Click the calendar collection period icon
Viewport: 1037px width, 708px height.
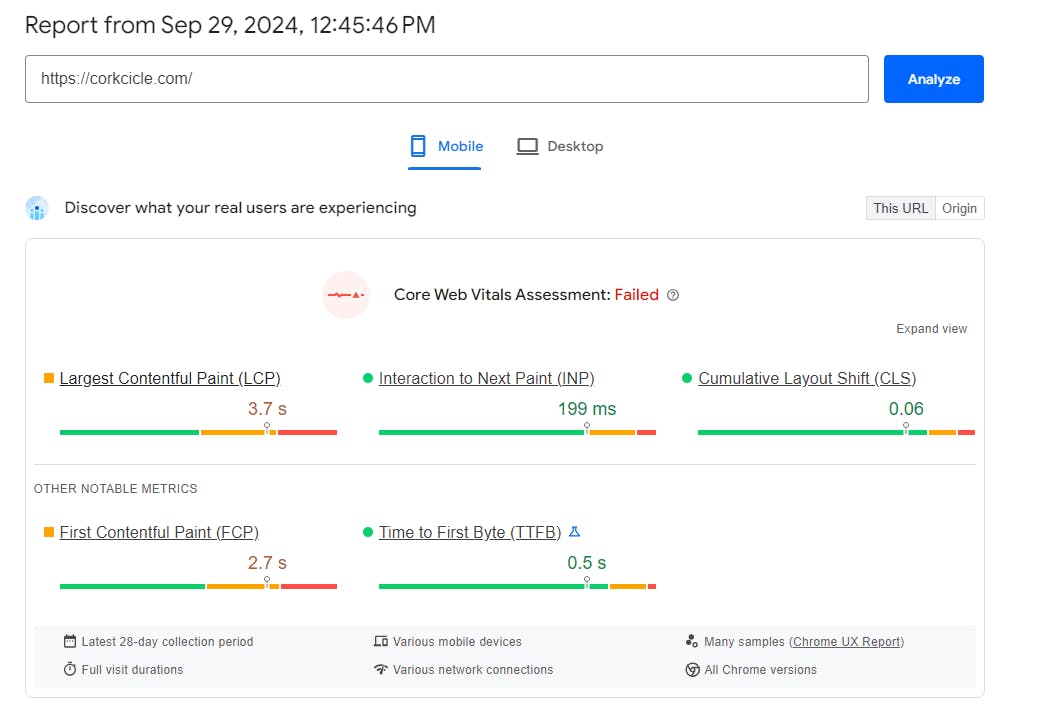tap(69, 641)
